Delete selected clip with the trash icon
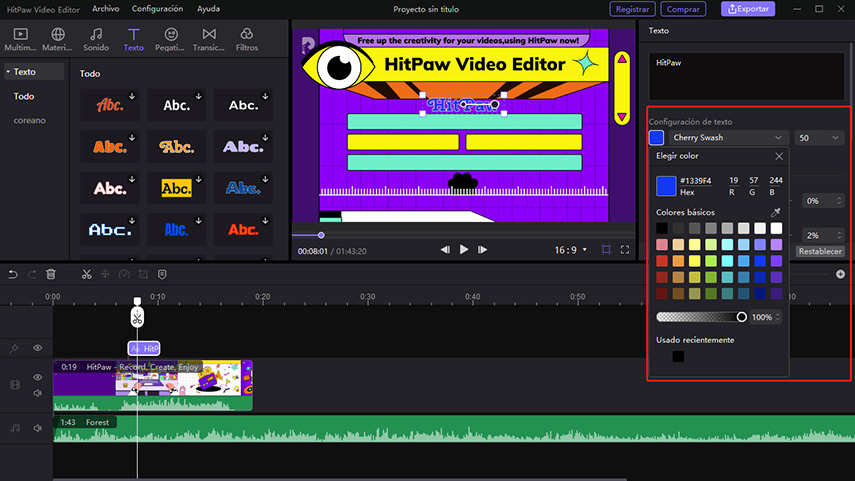 click(51, 274)
